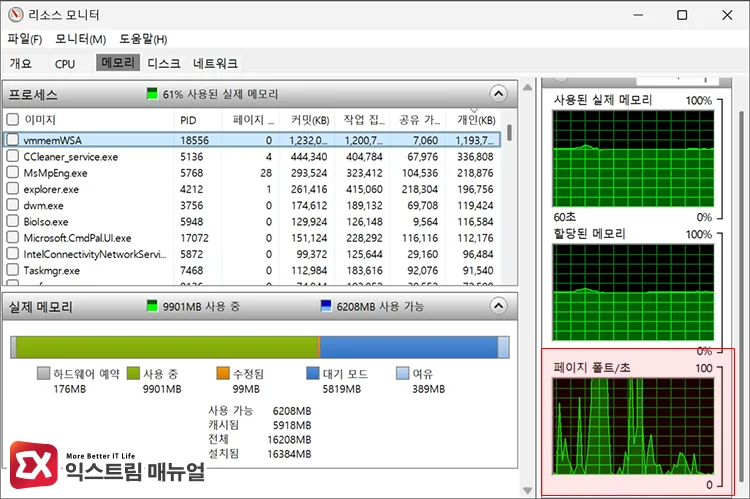The height and width of the screenshot is (499, 750).
Task: Click commit value 174,612 for dwm.exe
Action: (309, 205)
